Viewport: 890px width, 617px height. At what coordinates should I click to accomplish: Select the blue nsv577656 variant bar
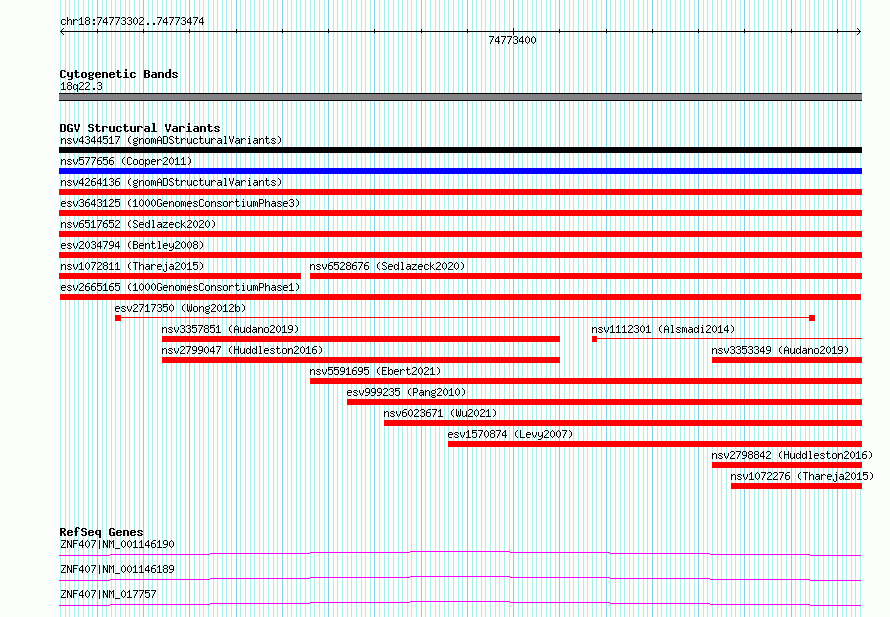coord(460,171)
